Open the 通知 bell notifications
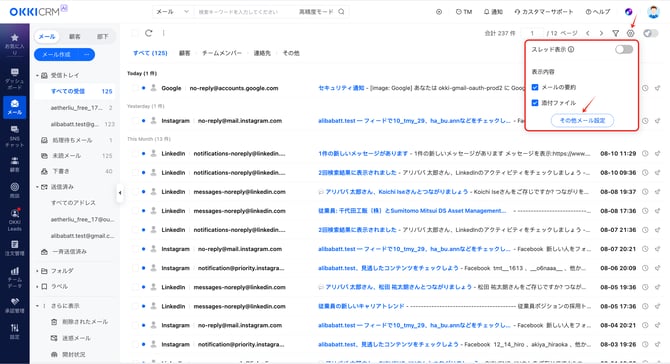This screenshot has width=670, height=364. click(493, 12)
